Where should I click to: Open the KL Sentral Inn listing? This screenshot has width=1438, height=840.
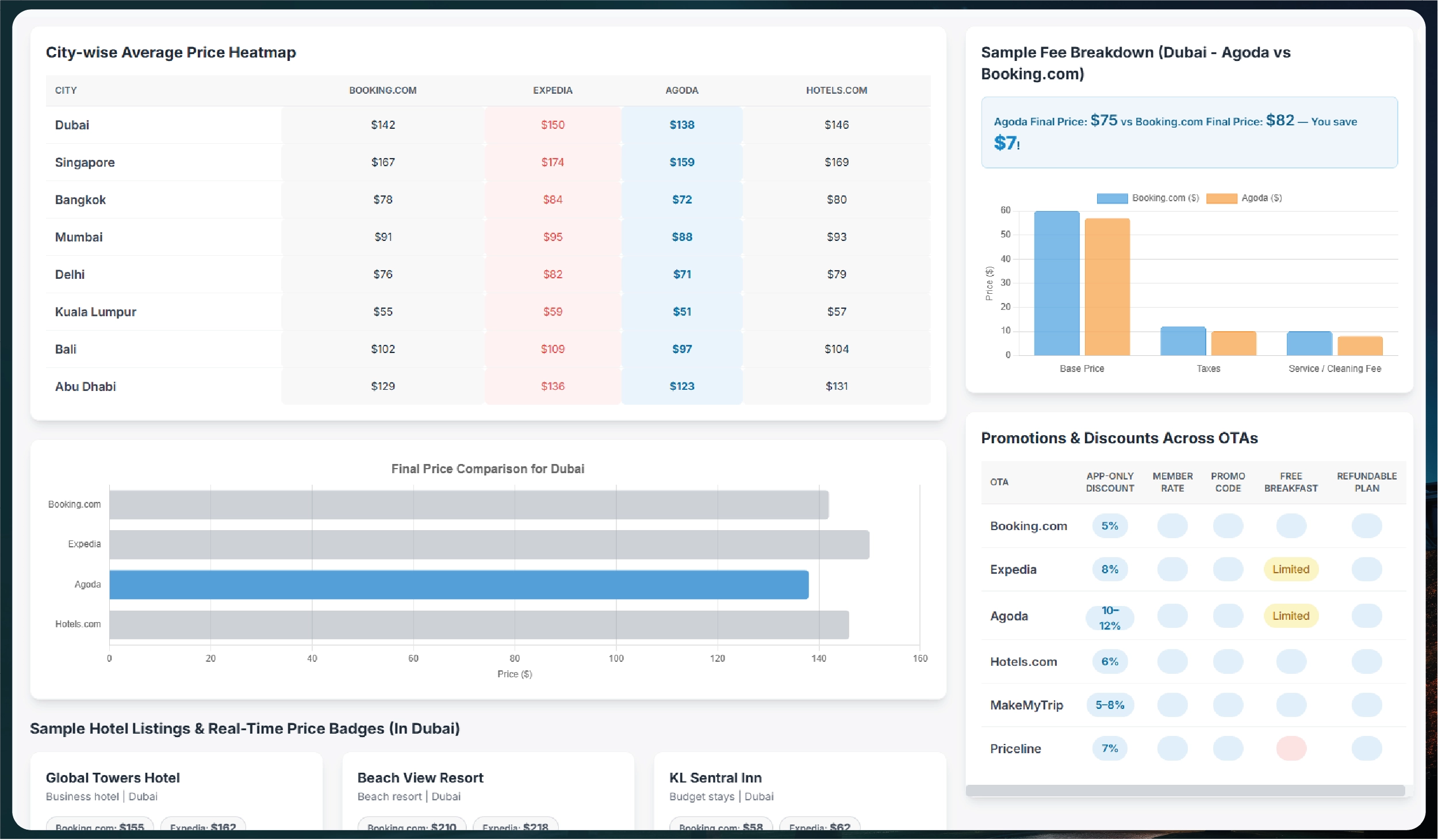tap(715, 778)
